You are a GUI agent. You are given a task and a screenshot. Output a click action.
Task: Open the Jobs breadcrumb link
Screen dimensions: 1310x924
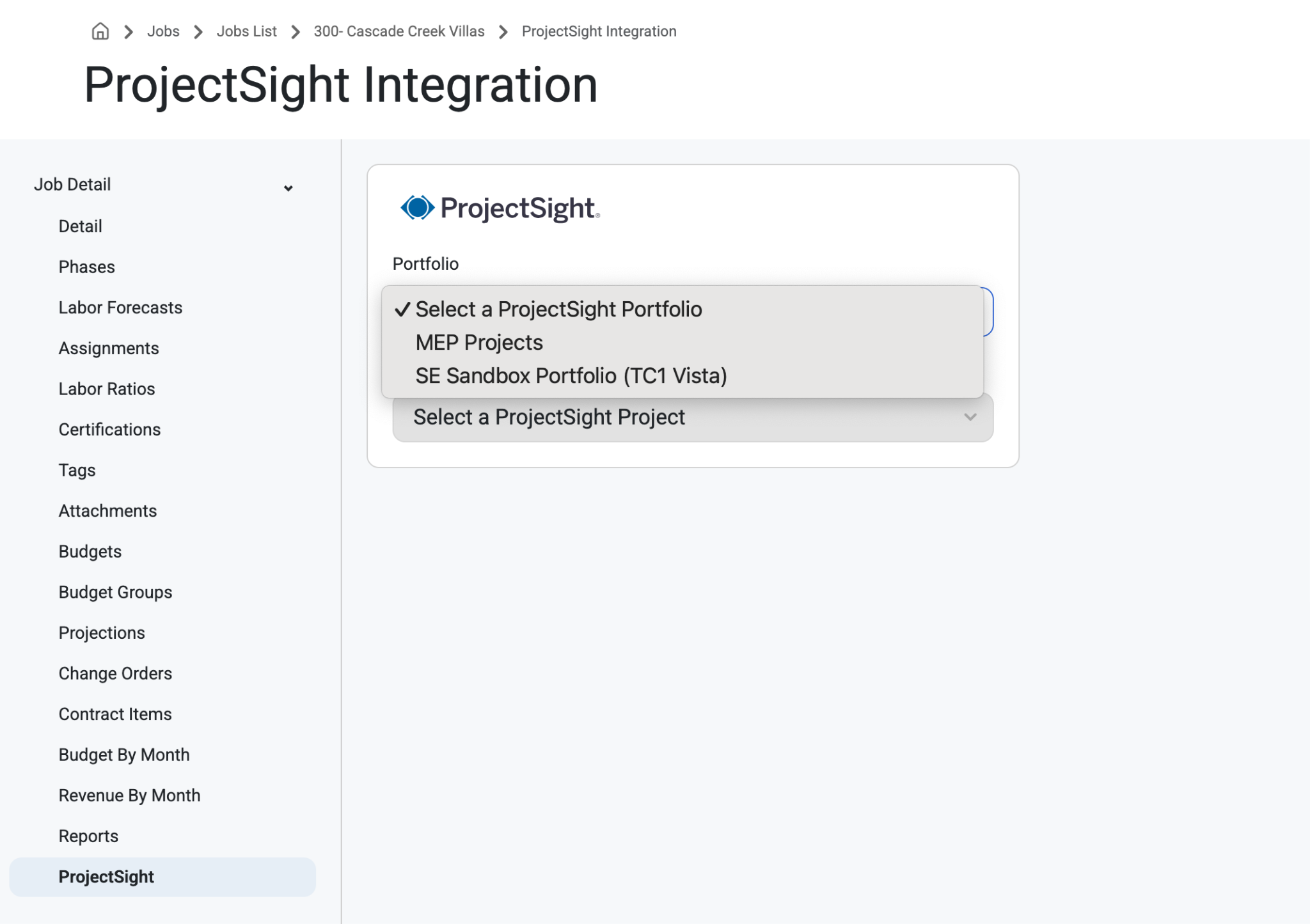(x=163, y=31)
